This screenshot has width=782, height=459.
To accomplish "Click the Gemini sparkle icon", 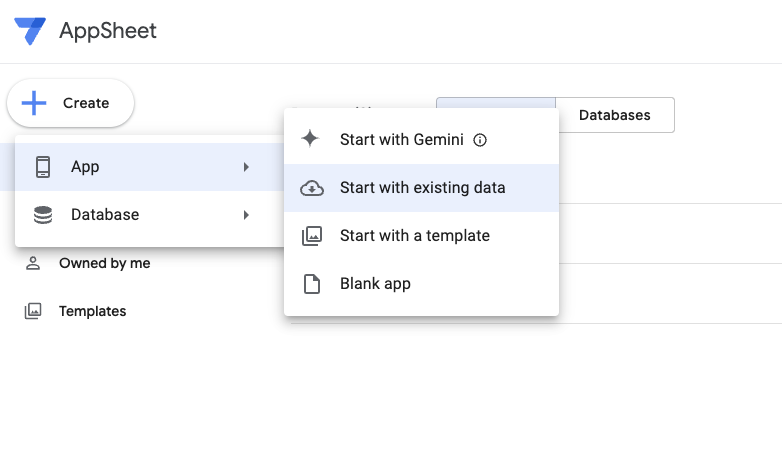I will 310,139.
